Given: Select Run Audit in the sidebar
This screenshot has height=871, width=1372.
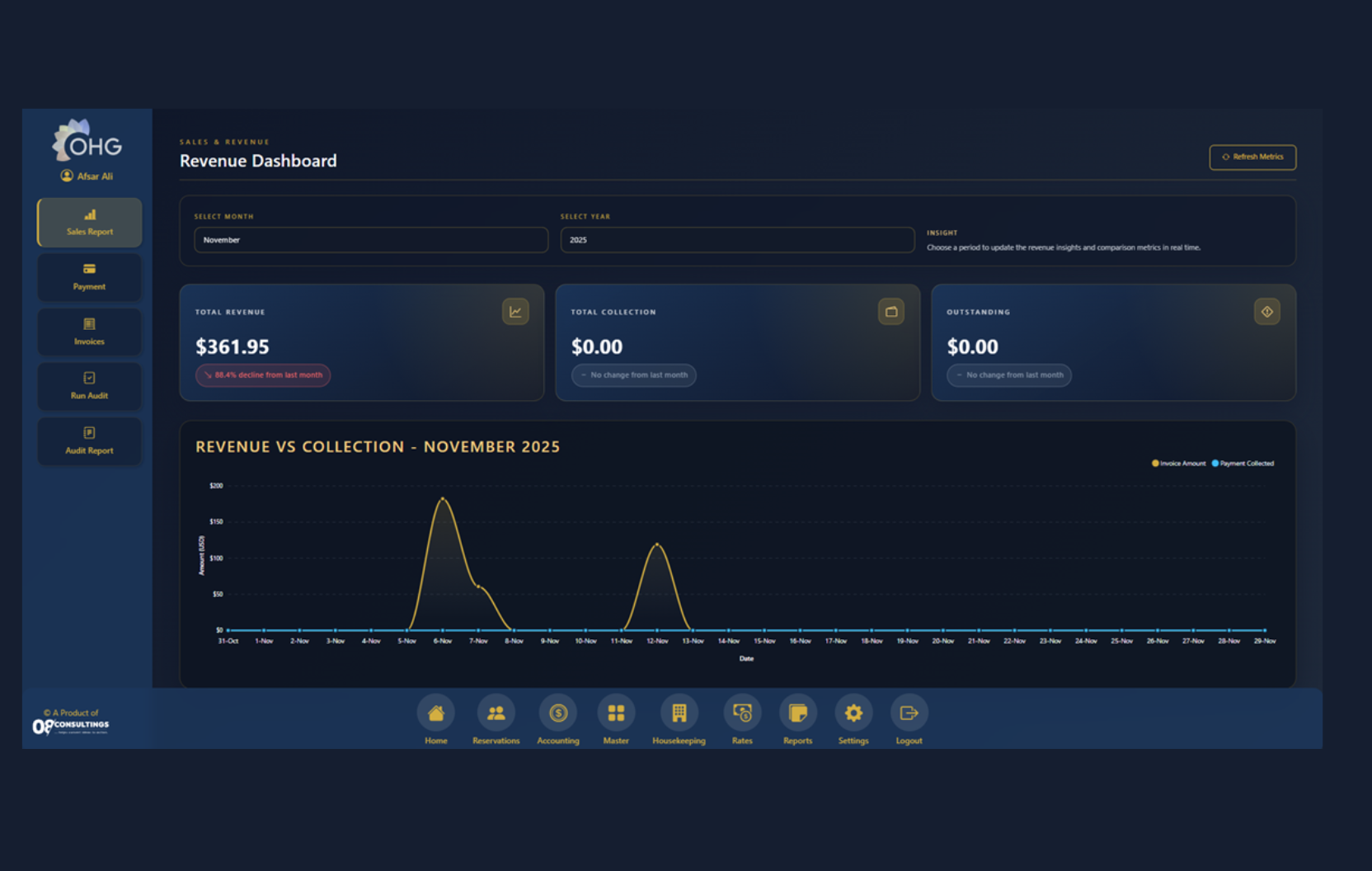Looking at the screenshot, I should [x=89, y=386].
